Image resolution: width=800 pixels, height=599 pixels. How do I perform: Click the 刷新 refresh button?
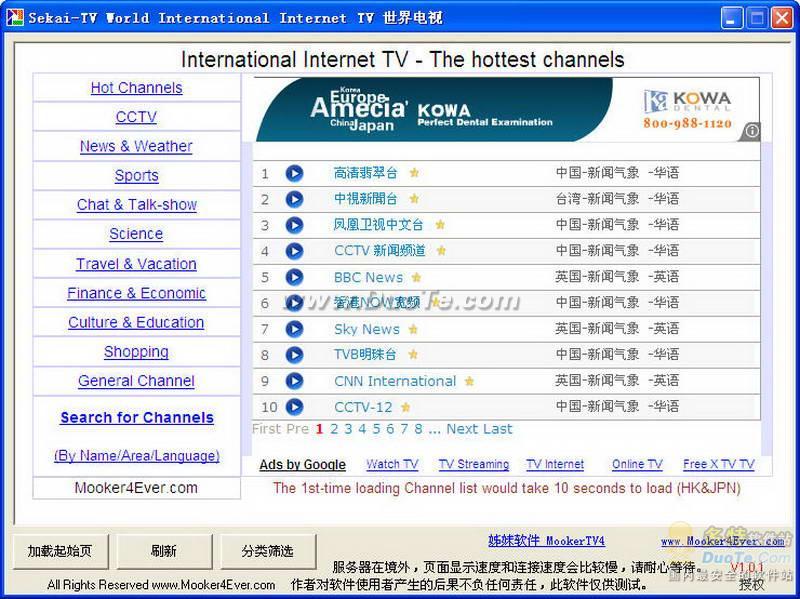tap(164, 551)
